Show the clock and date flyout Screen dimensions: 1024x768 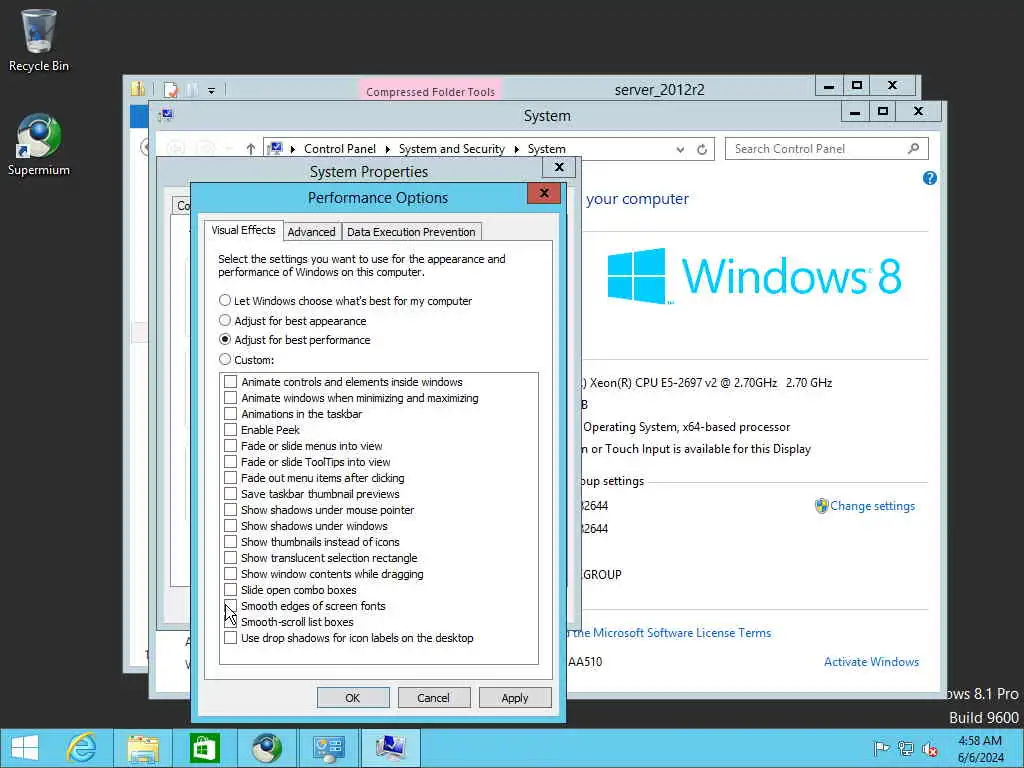(x=980, y=749)
